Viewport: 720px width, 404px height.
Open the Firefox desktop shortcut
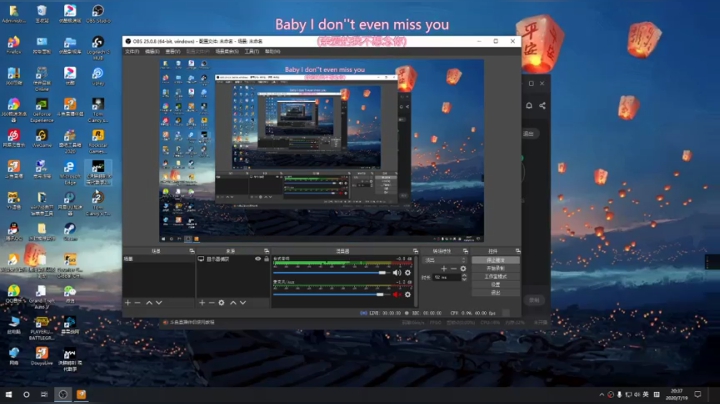click(14, 45)
